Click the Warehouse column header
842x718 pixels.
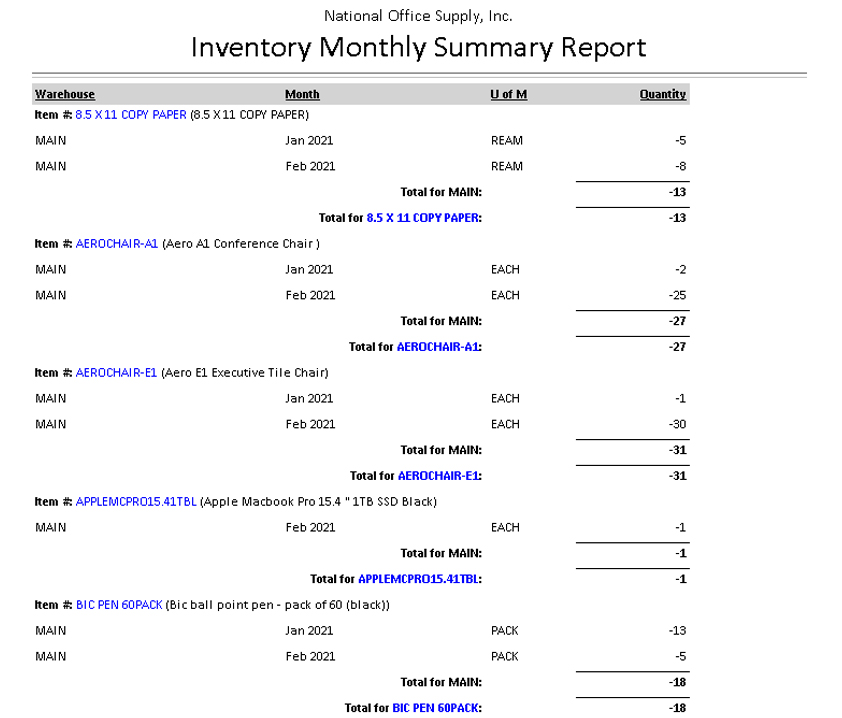coord(65,94)
